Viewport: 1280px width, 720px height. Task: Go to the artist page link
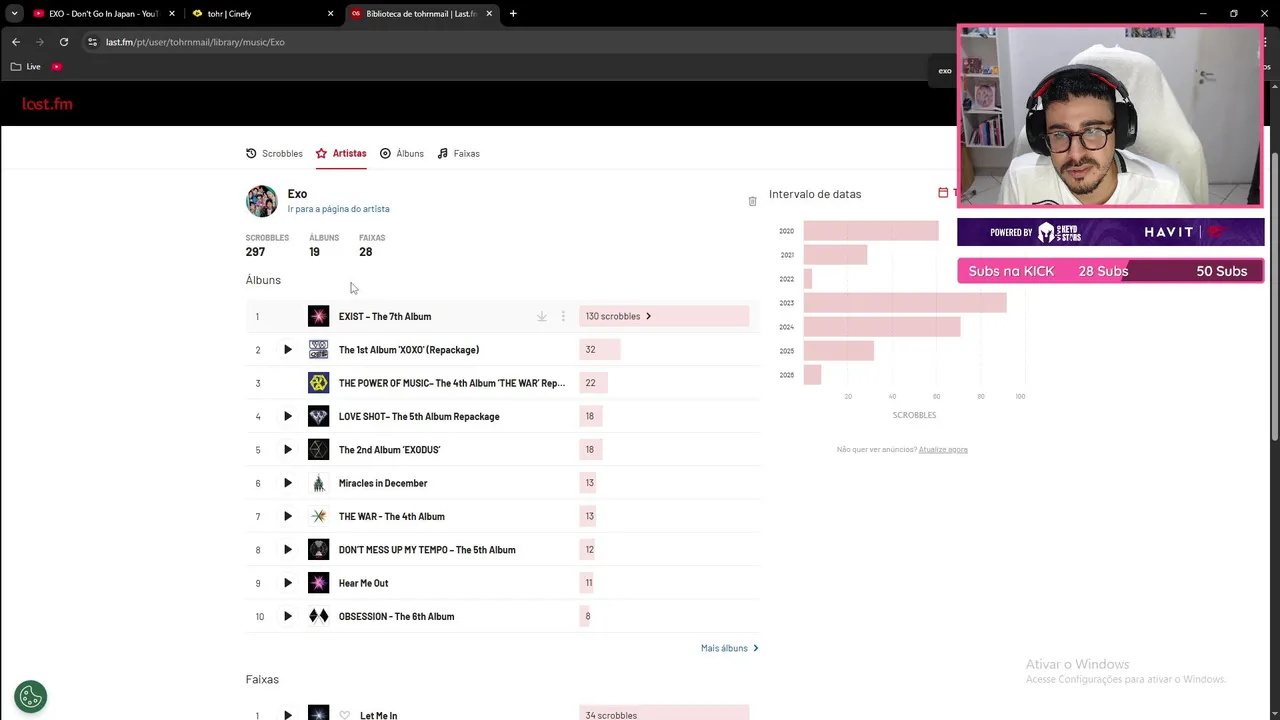tap(338, 209)
